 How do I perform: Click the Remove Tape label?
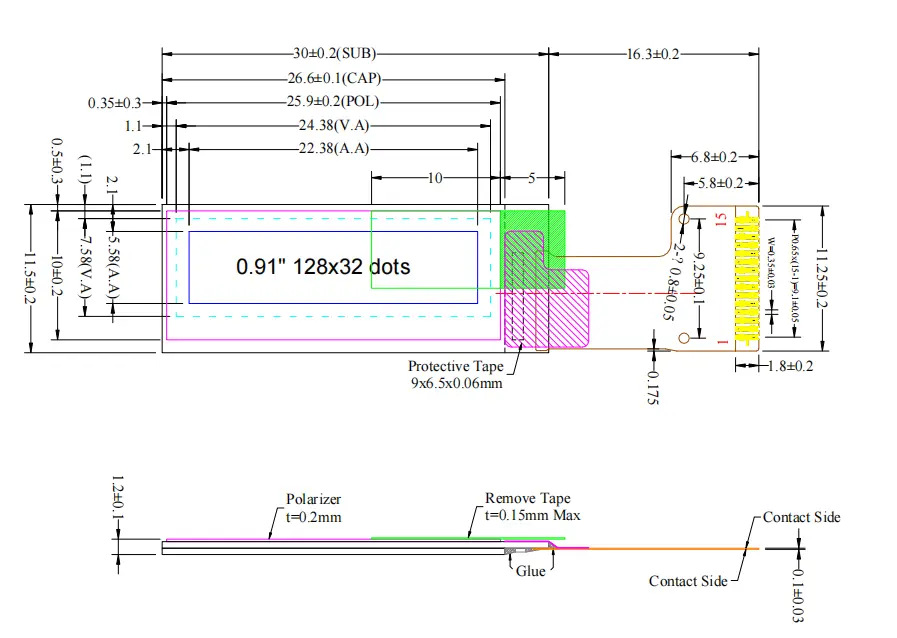point(527,498)
